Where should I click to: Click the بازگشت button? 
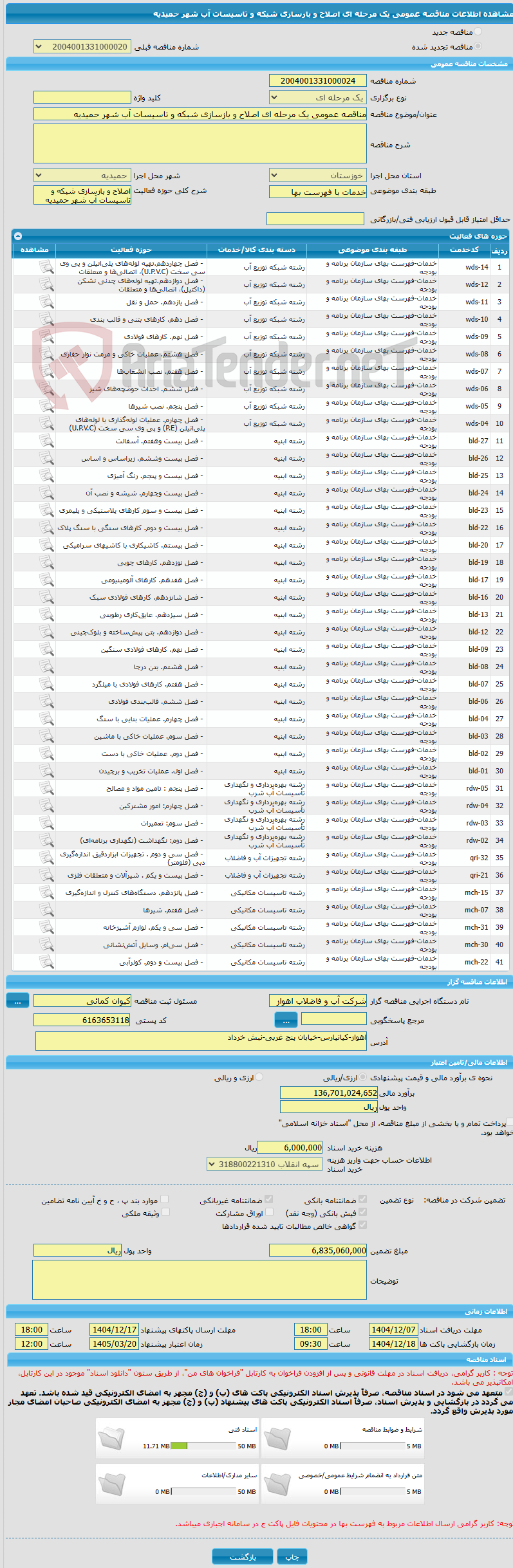pyautogui.click(x=243, y=1556)
